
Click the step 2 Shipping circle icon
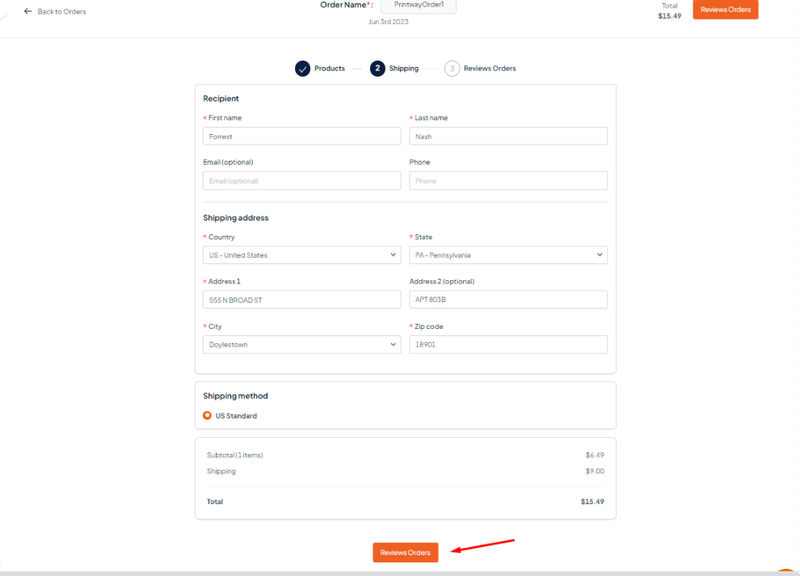(378, 68)
